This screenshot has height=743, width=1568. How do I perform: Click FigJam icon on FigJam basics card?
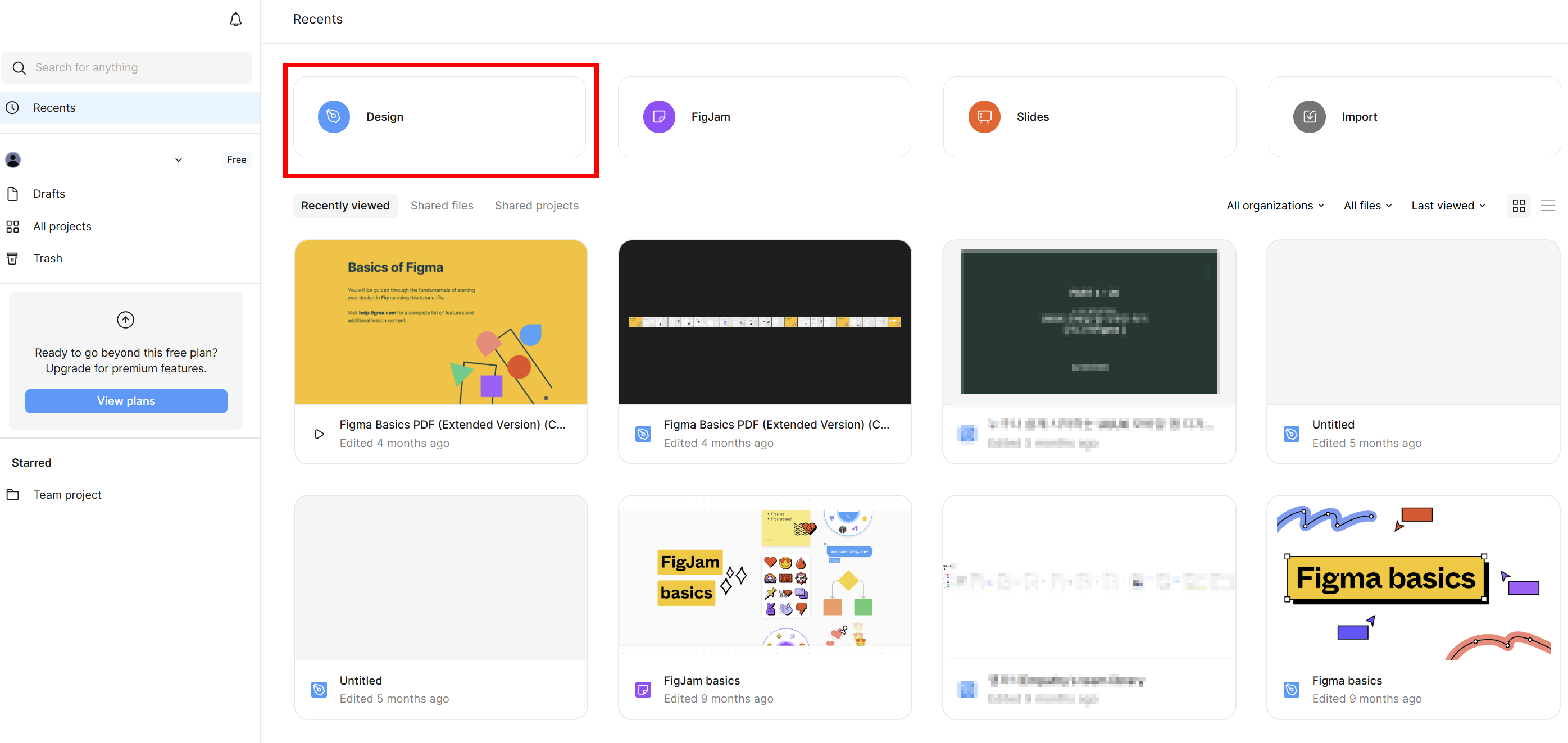coord(643,690)
